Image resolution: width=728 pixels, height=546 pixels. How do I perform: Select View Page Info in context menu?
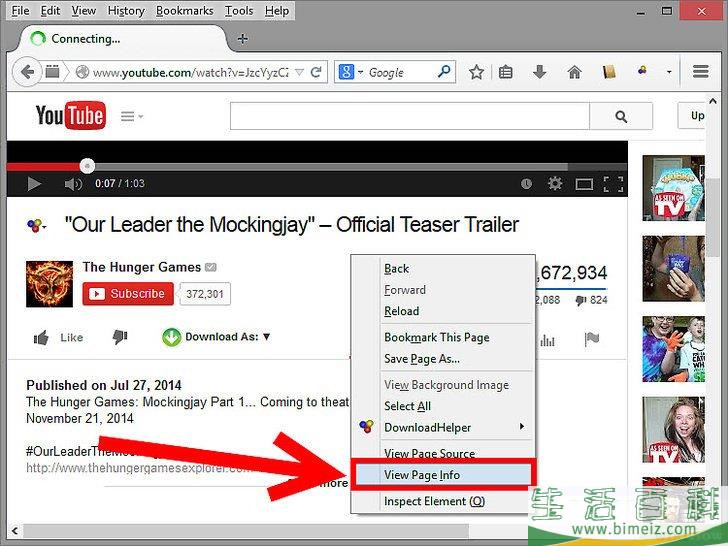coord(443,475)
